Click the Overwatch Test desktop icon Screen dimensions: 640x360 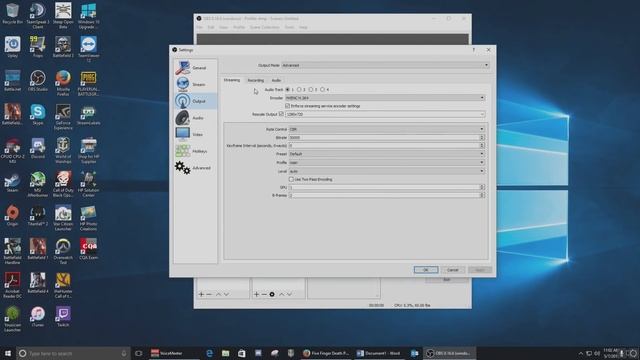(x=63, y=251)
